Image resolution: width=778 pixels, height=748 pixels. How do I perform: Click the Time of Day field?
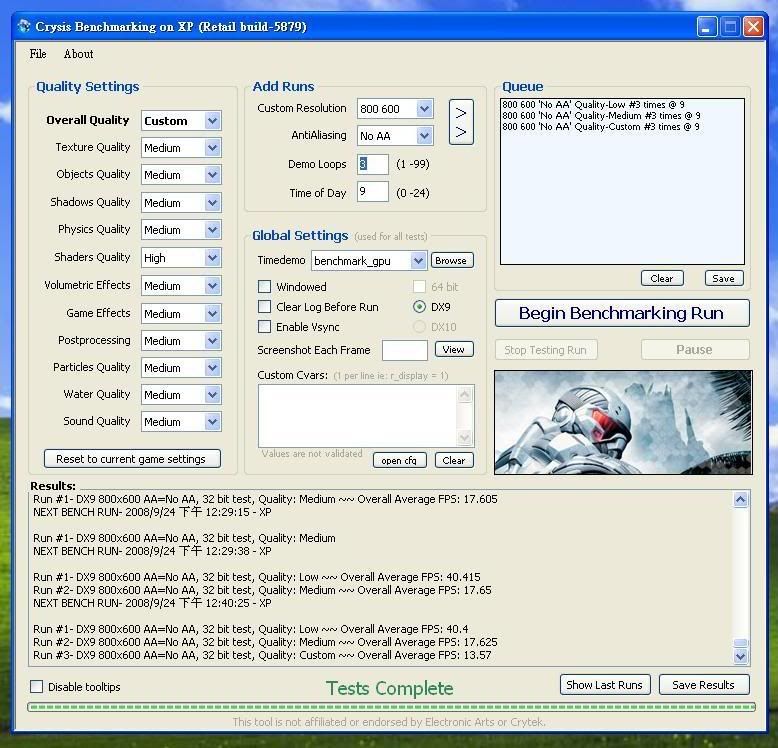(373, 191)
